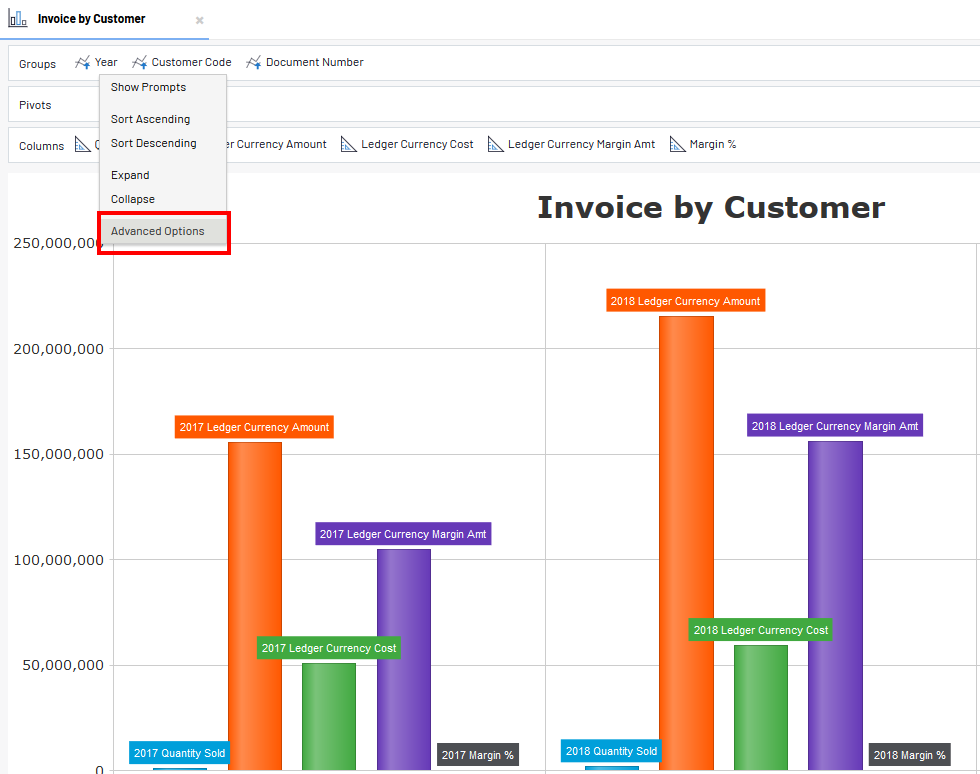Click the Customer Code group icon
Image resolution: width=980 pixels, height=774 pixels.
139,63
